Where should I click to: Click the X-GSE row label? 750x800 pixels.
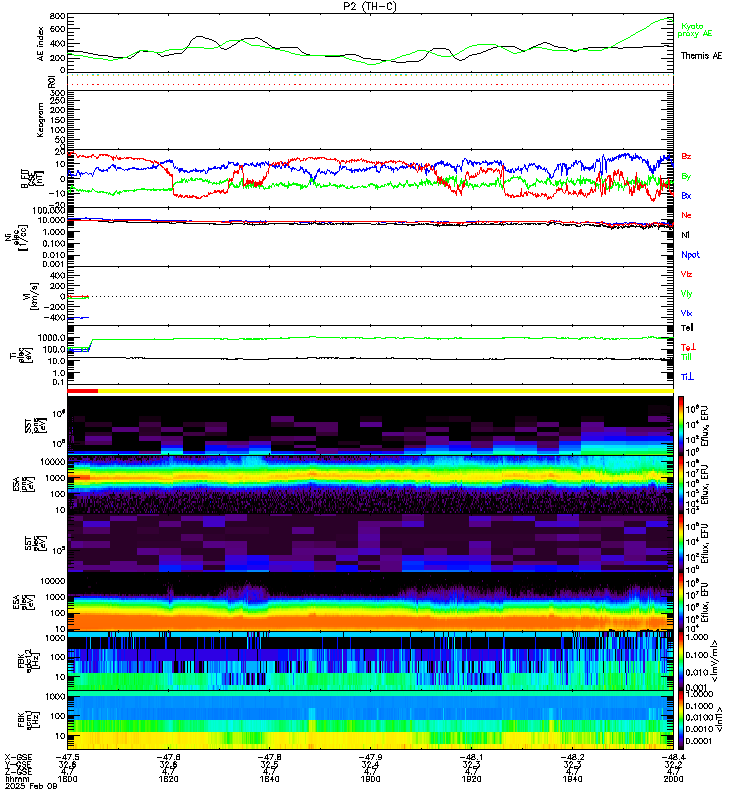(x=18, y=757)
